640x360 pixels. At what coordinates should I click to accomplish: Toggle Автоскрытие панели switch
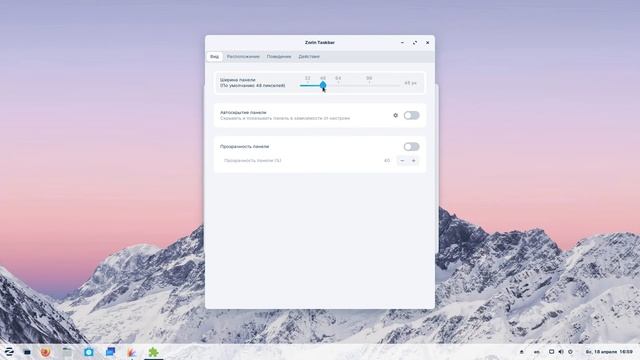(x=411, y=116)
